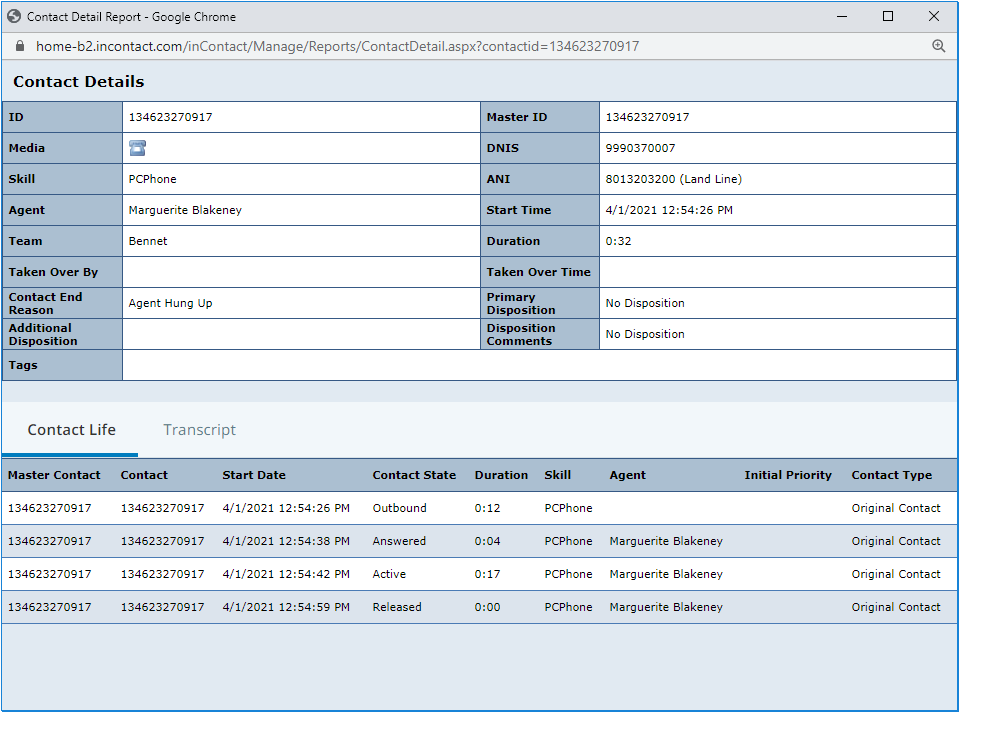Screen dimensions: 981x734
Task: Click the Contact Type column header
Action: pos(892,475)
